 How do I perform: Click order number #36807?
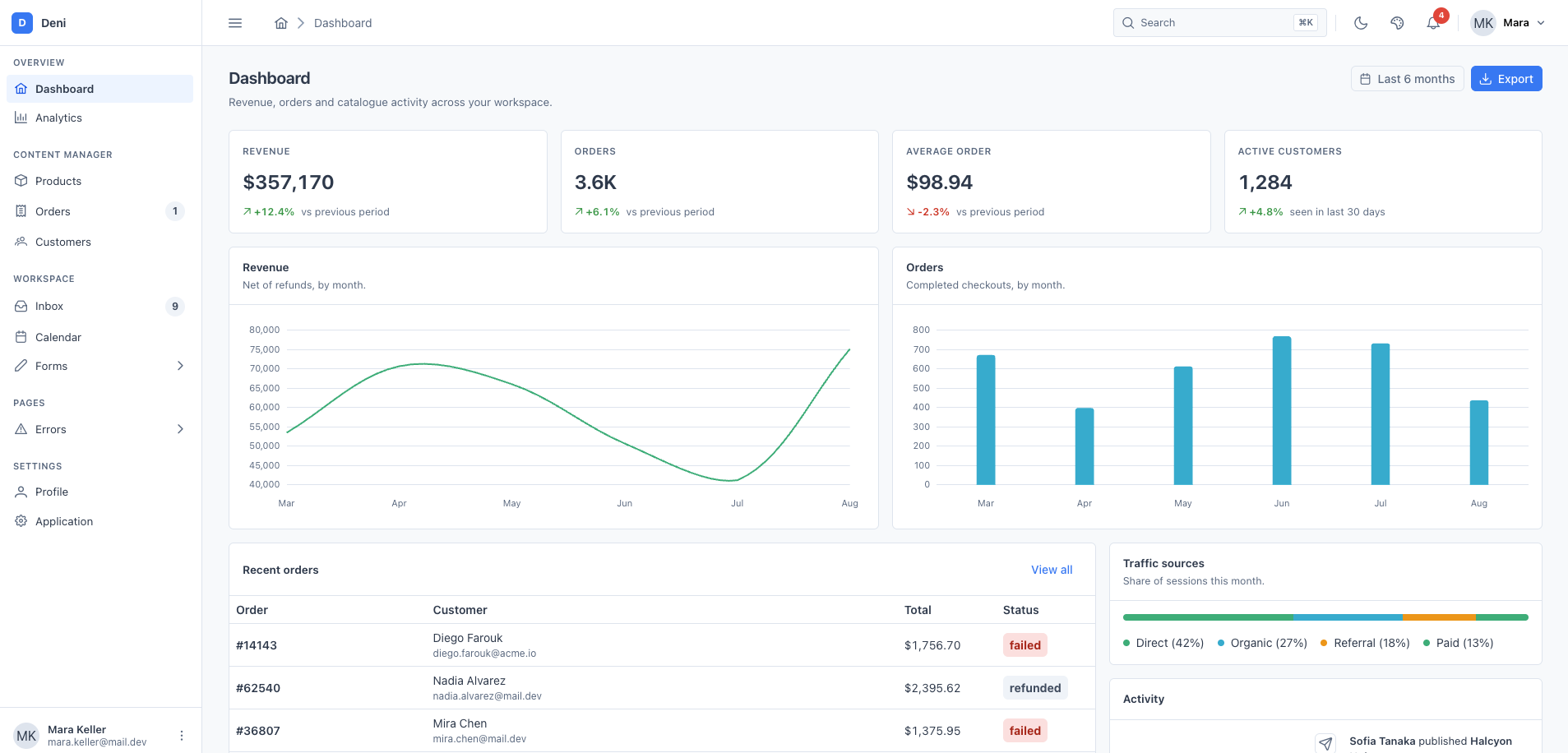coord(258,731)
